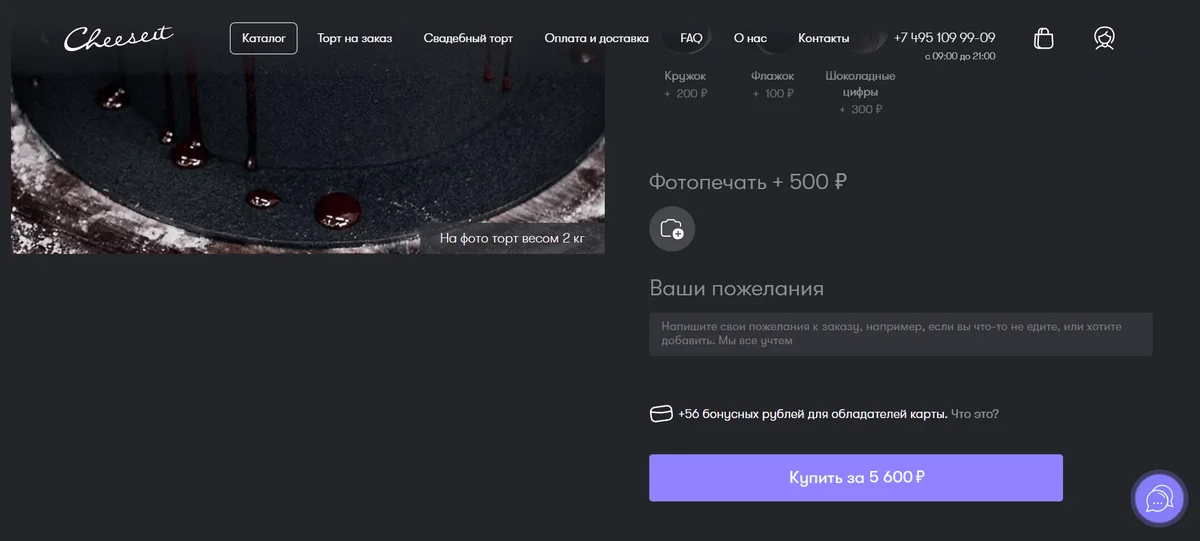Focus the Ваши пожелания text field
Image resolution: width=1200 pixels, height=541 pixels.
(x=900, y=334)
